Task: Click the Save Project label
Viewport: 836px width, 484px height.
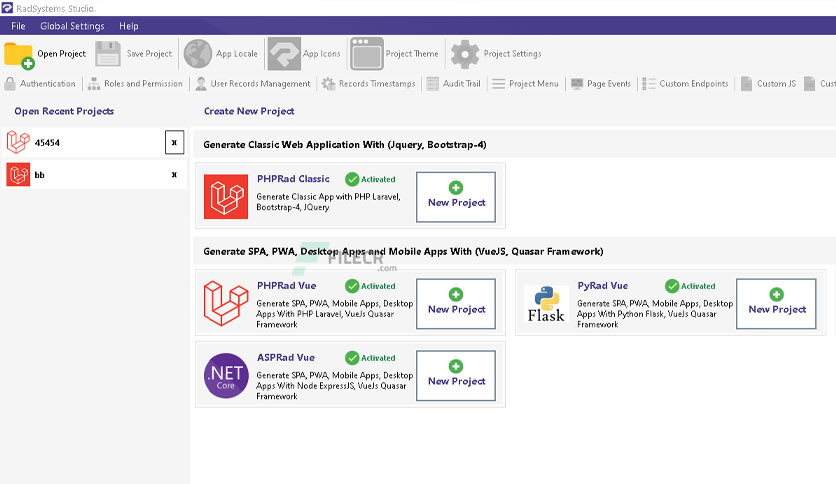Action: pyautogui.click(x=149, y=54)
